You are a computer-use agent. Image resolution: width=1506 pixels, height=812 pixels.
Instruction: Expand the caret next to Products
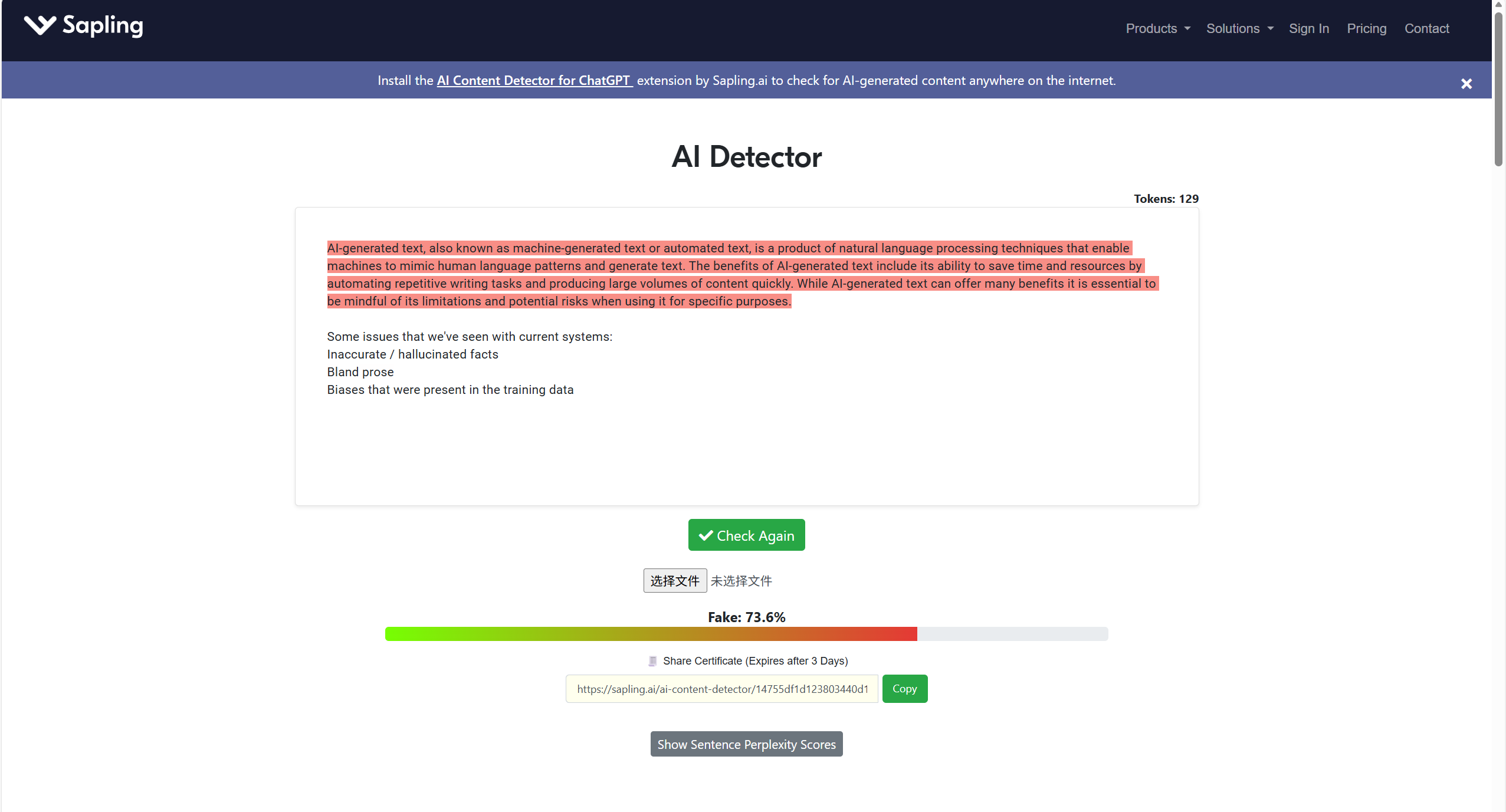(1186, 28)
